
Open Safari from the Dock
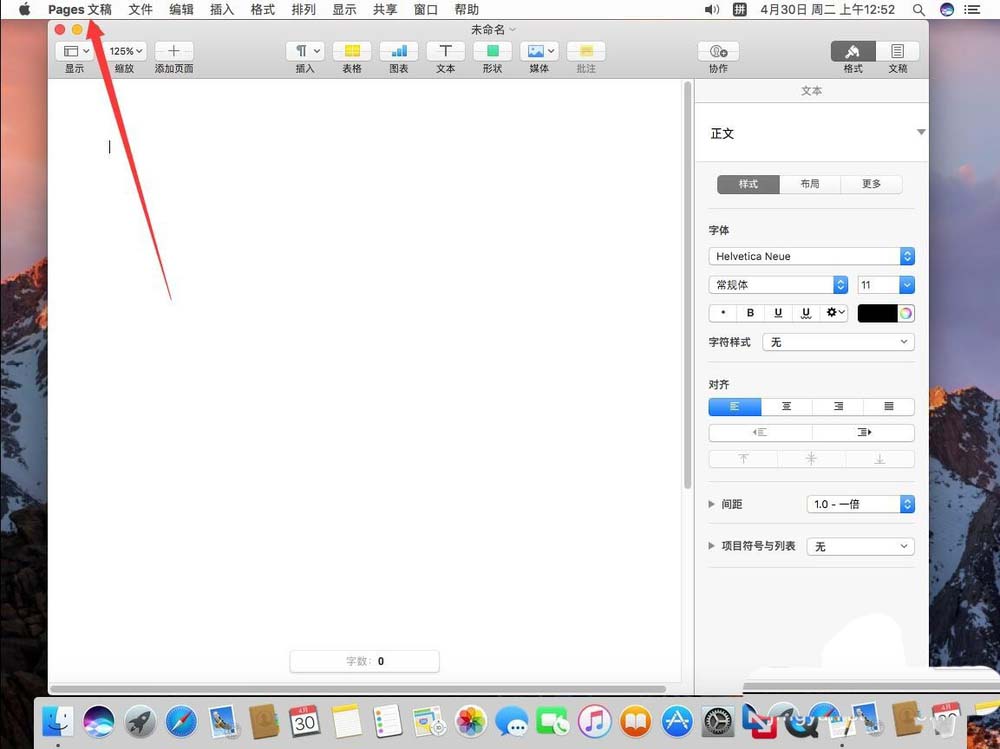(x=181, y=722)
